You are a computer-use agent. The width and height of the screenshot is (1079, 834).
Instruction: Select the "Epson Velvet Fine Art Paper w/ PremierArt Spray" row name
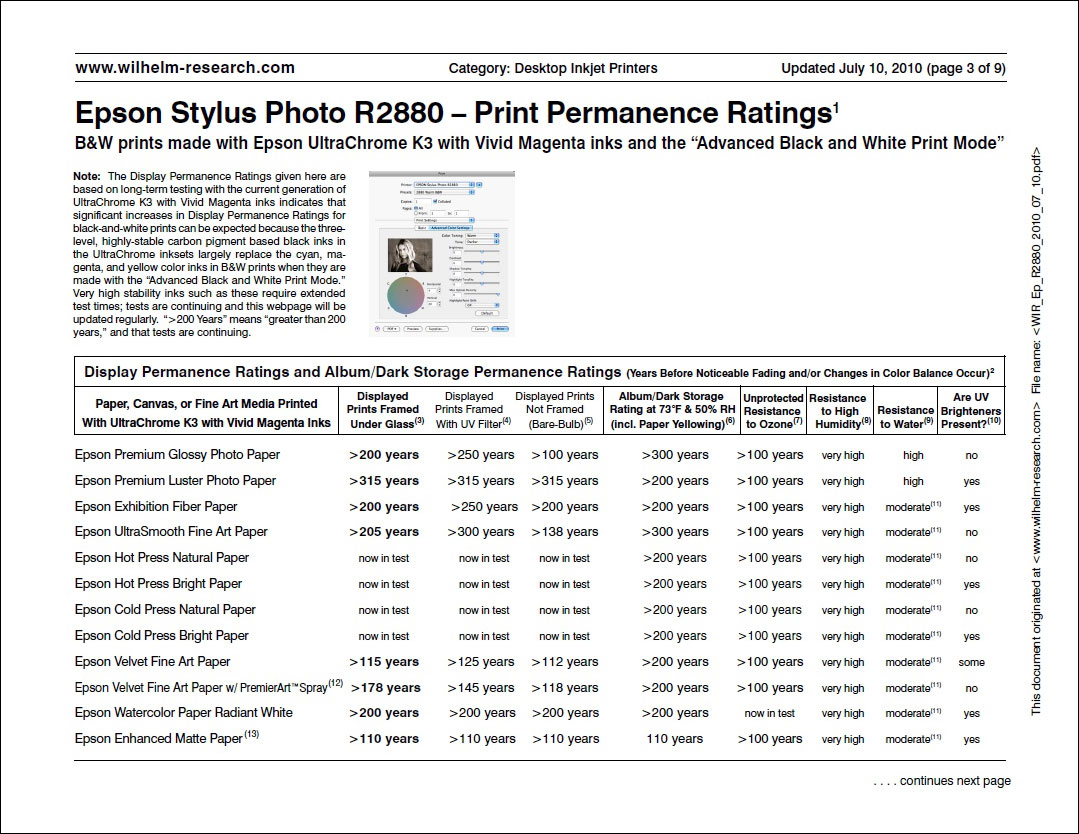[209, 687]
